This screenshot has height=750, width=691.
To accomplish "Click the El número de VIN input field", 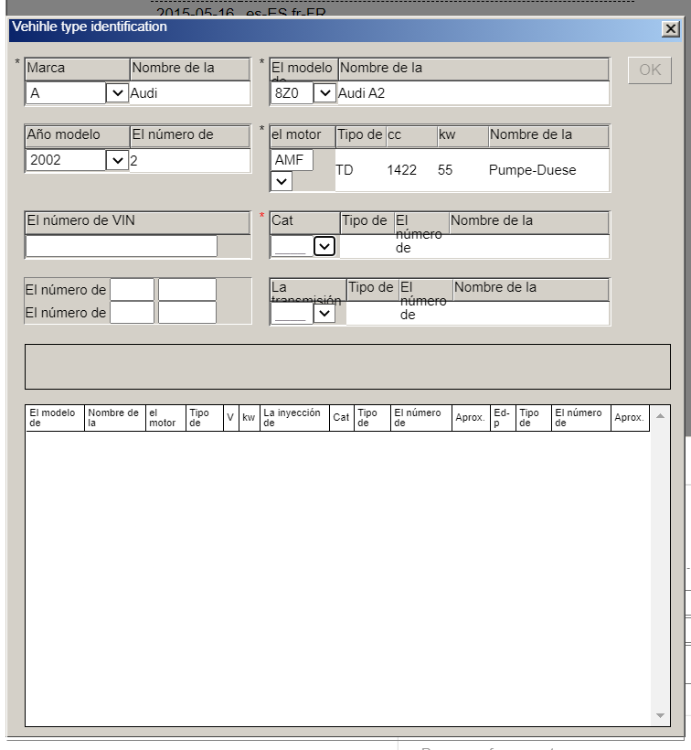I will pos(121,246).
